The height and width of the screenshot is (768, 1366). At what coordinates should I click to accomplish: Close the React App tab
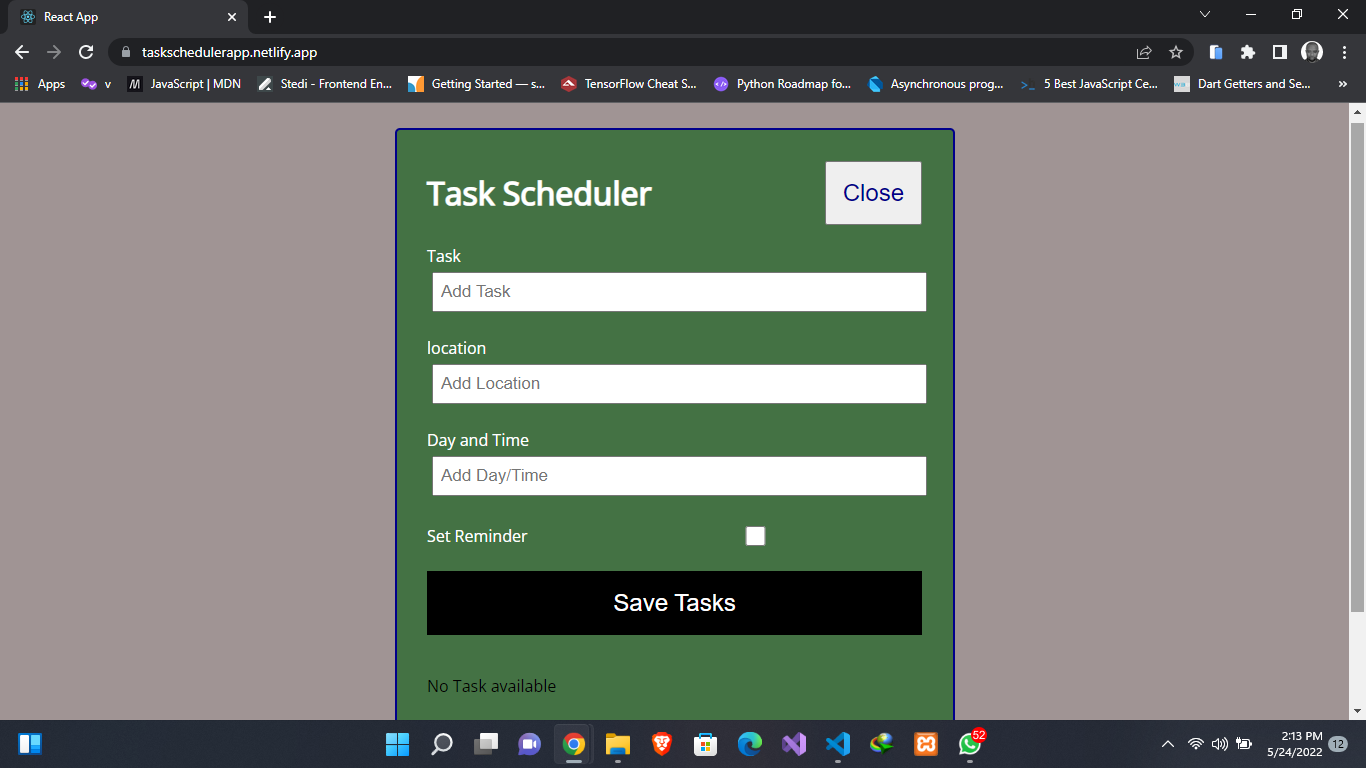[x=231, y=17]
